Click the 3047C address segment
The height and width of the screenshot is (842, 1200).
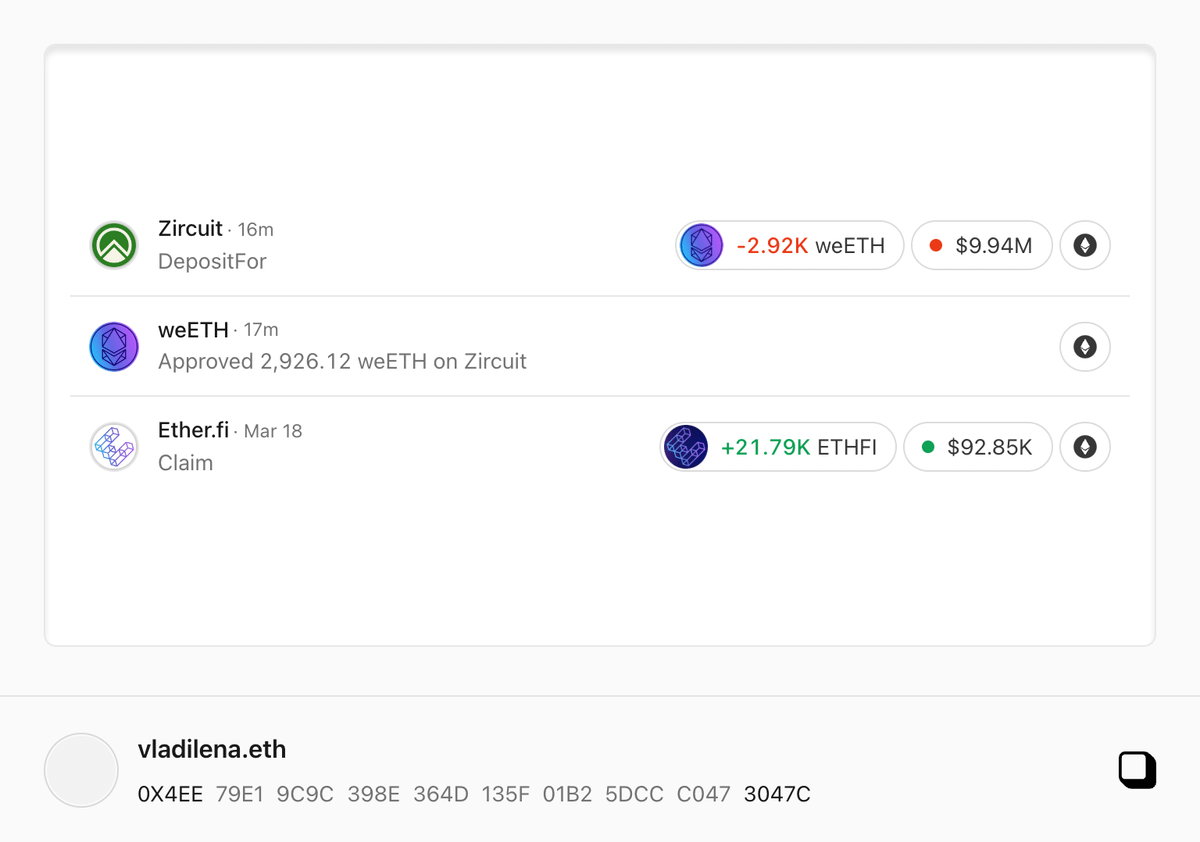(777, 794)
